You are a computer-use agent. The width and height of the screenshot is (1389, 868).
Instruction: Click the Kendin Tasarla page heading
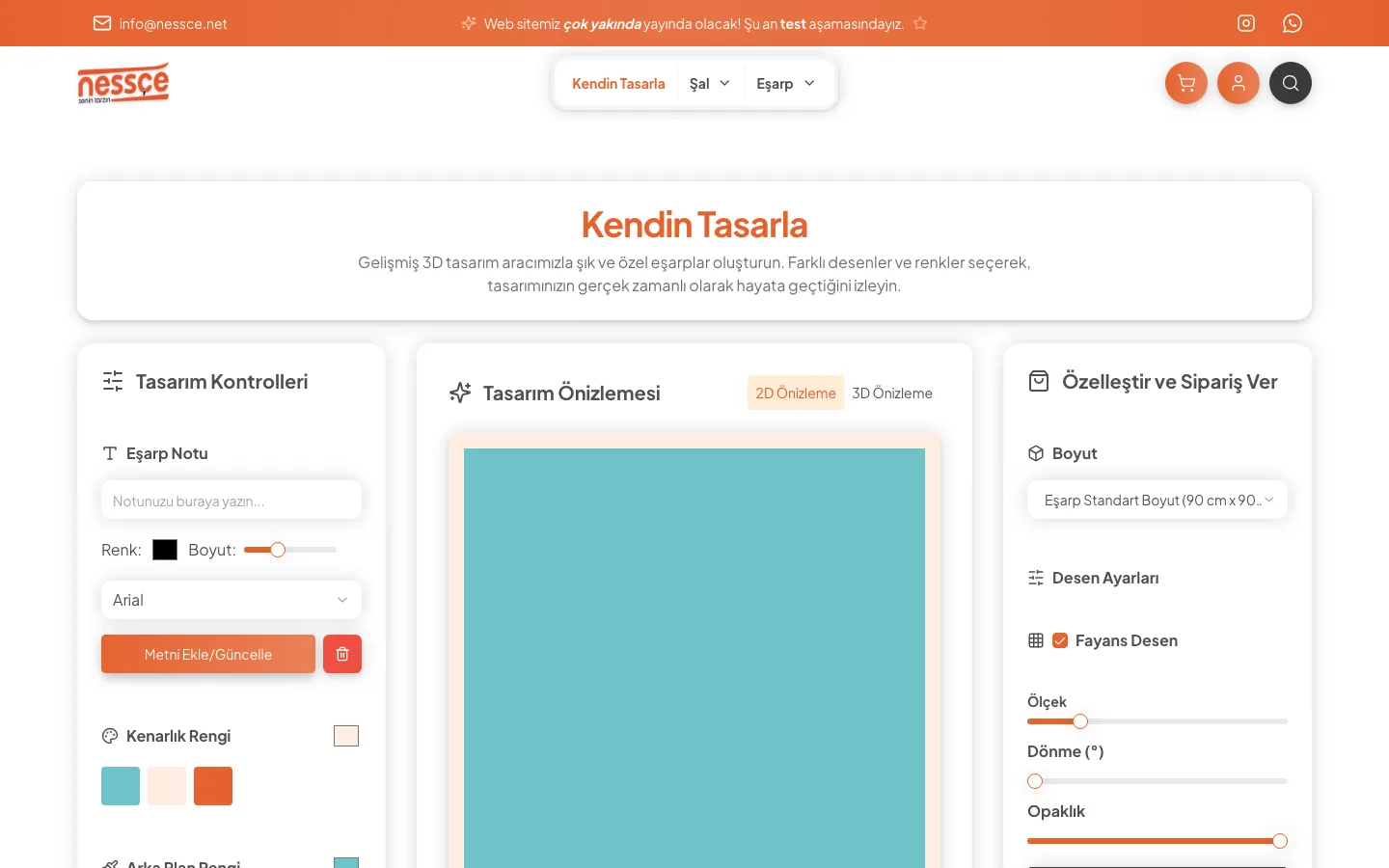694,225
